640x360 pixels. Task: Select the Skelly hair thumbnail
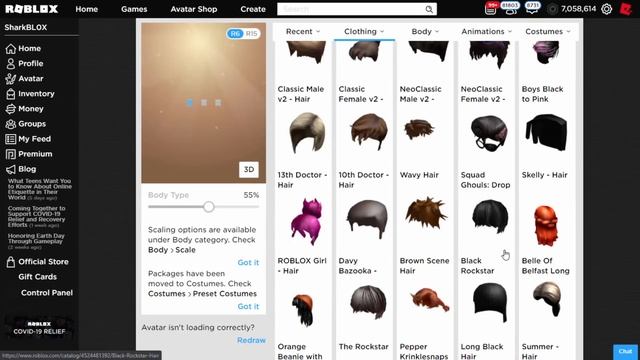546,132
